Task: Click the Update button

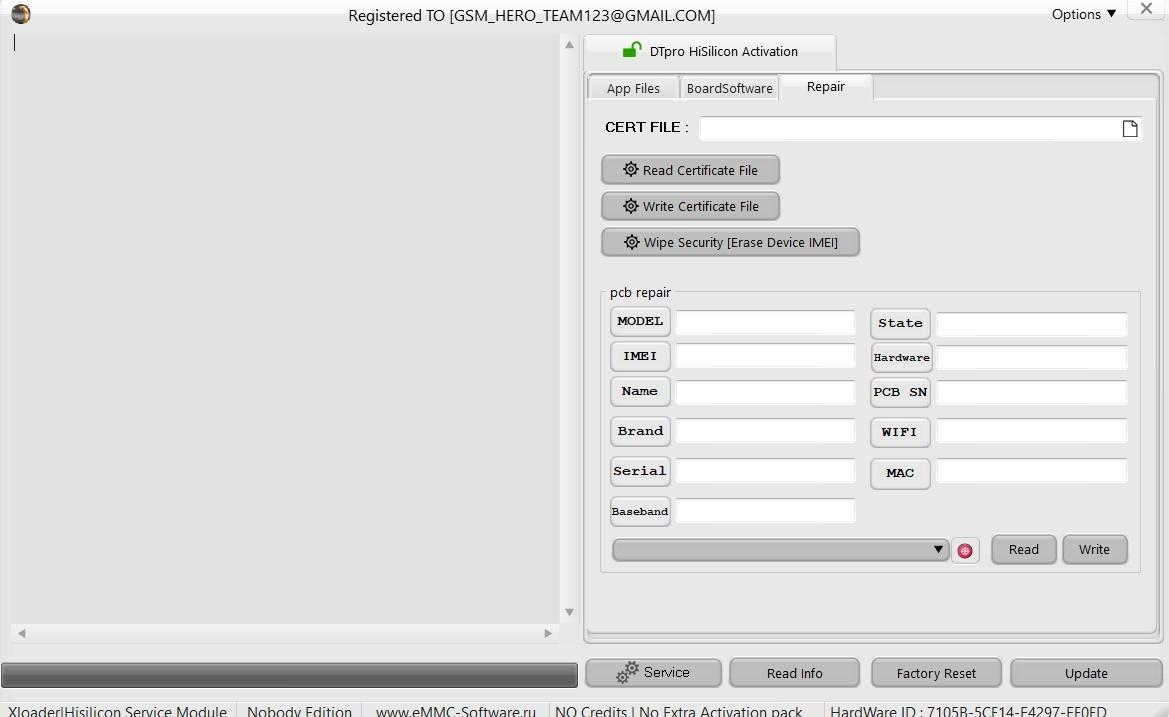Action: tap(1086, 673)
